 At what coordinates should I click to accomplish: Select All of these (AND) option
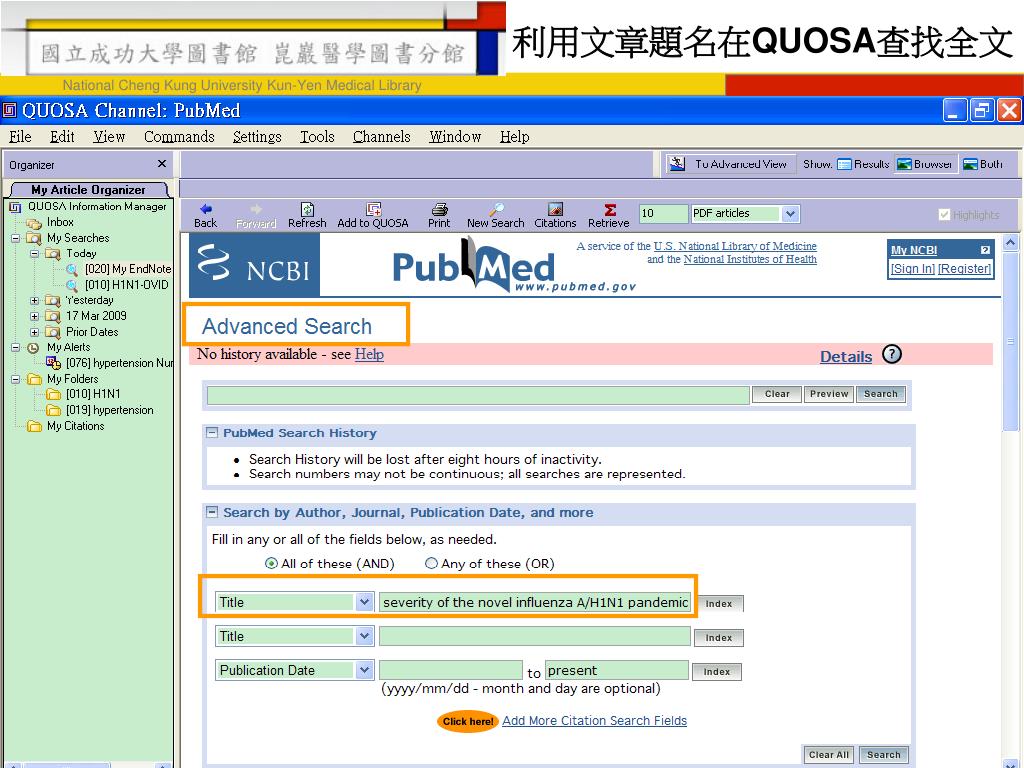click(271, 563)
